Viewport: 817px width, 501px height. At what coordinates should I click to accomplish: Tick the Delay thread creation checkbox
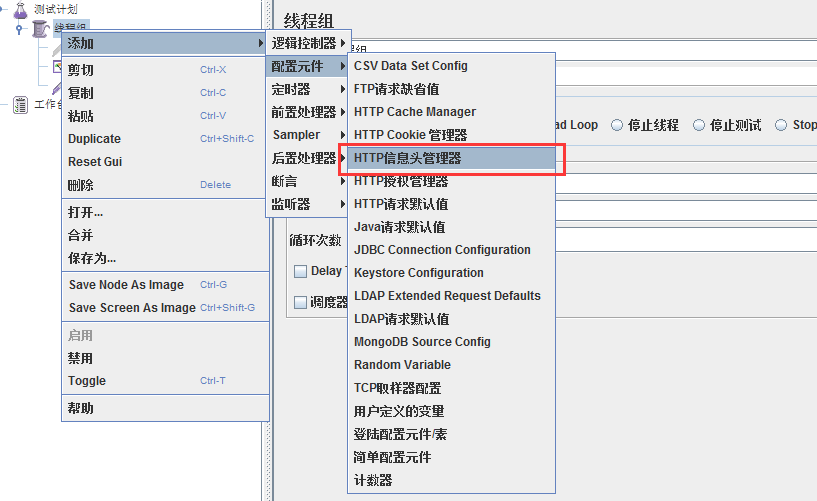click(300, 271)
